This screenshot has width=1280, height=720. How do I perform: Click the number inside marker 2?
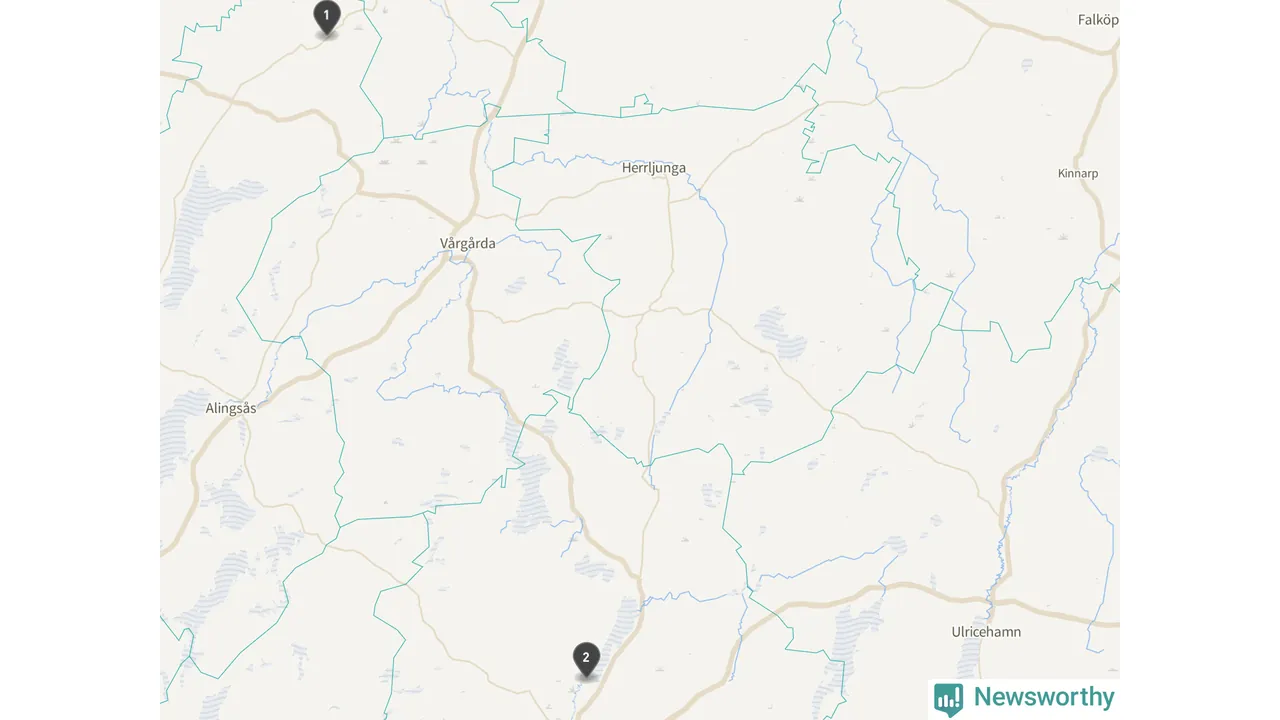586,657
